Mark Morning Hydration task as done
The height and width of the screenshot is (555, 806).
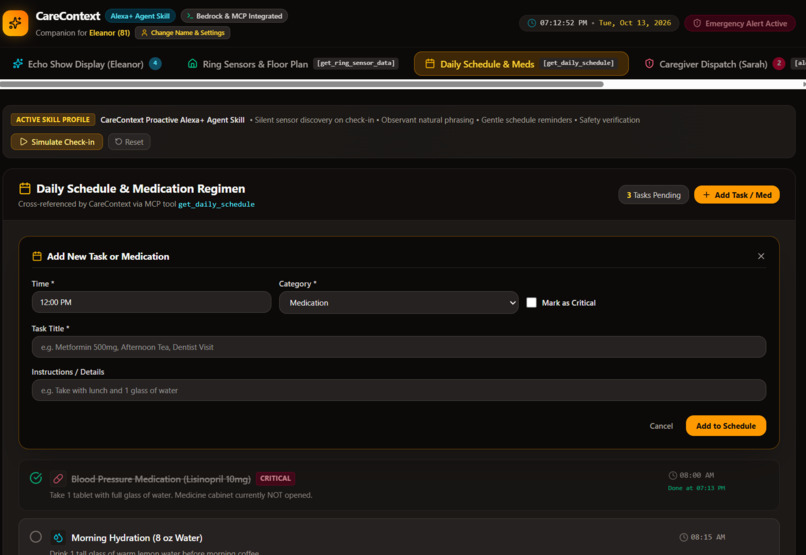(36, 537)
